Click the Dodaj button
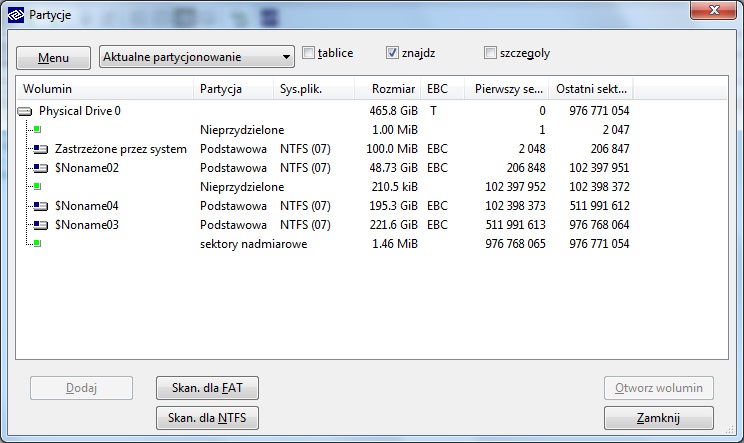 click(x=81, y=388)
